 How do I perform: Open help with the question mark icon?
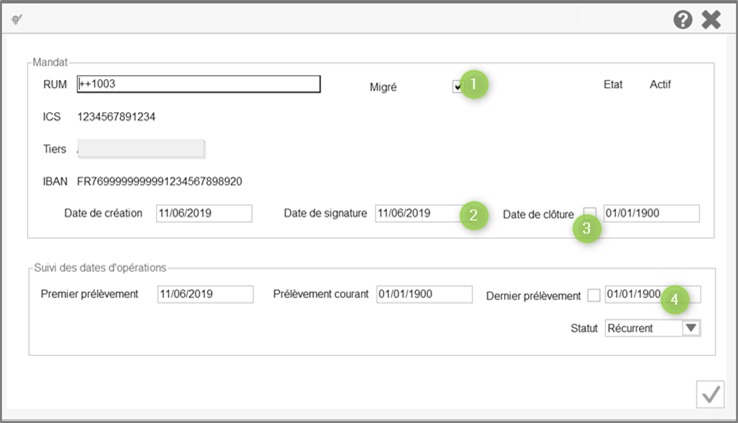(683, 19)
